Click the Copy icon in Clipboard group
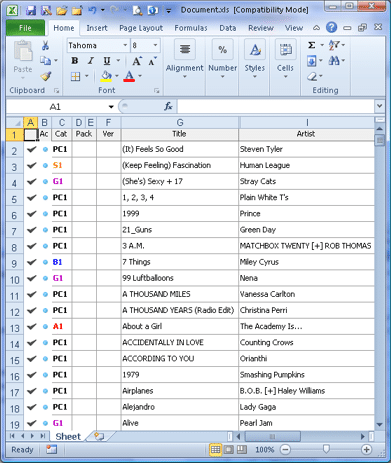Screen dimensions: 391x463 tap(45, 61)
